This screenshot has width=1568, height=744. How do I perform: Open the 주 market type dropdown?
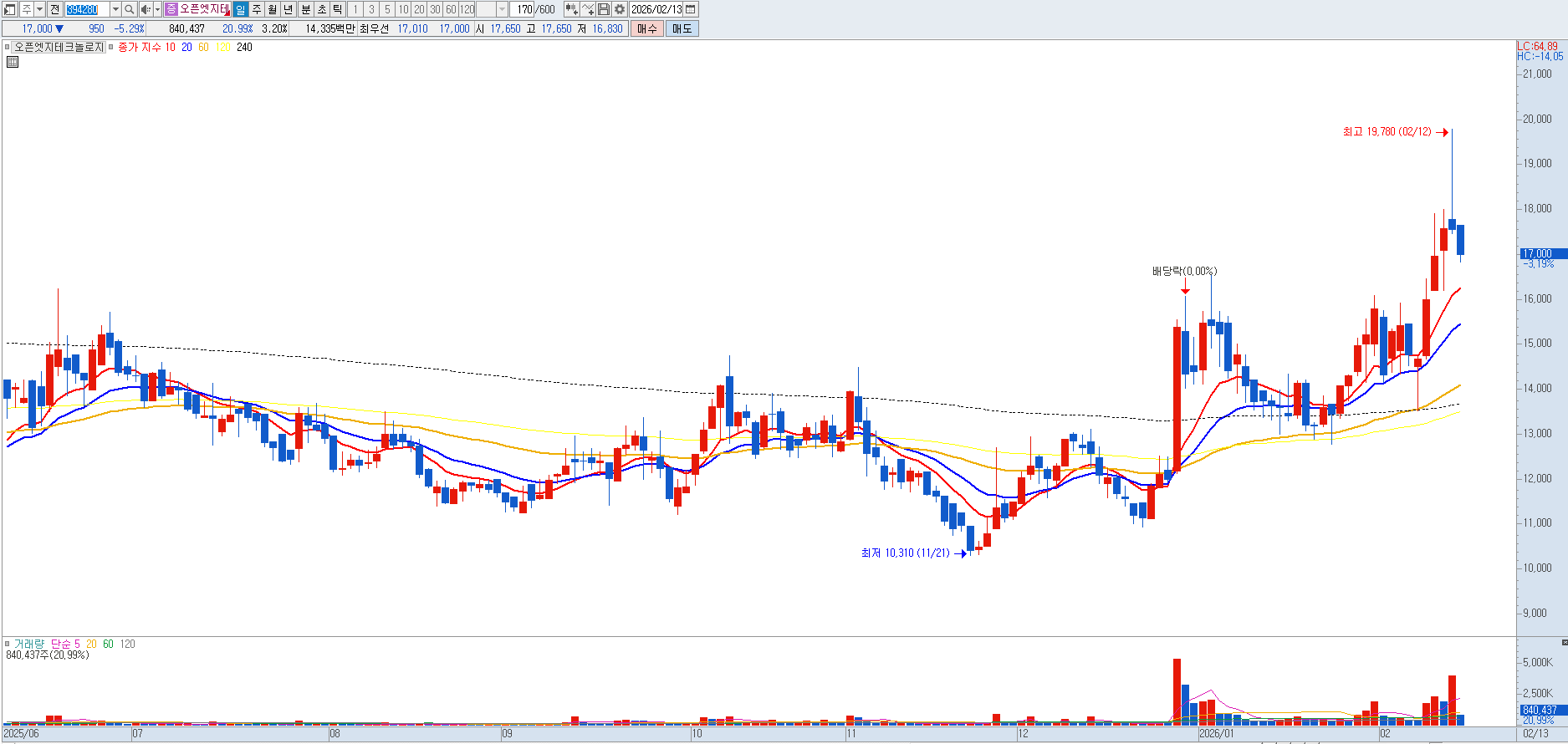pos(39,9)
